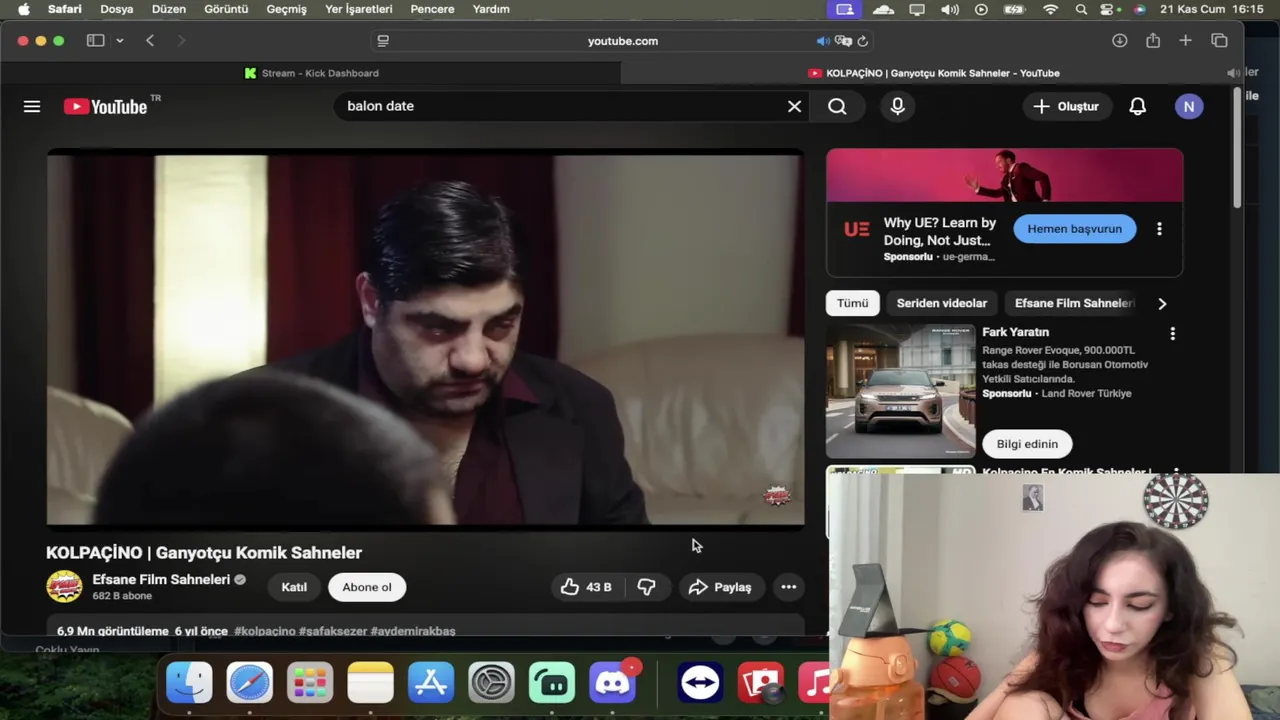This screenshot has width=1280, height=720.
Task: Click the Paylaş share button
Action: (720, 587)
